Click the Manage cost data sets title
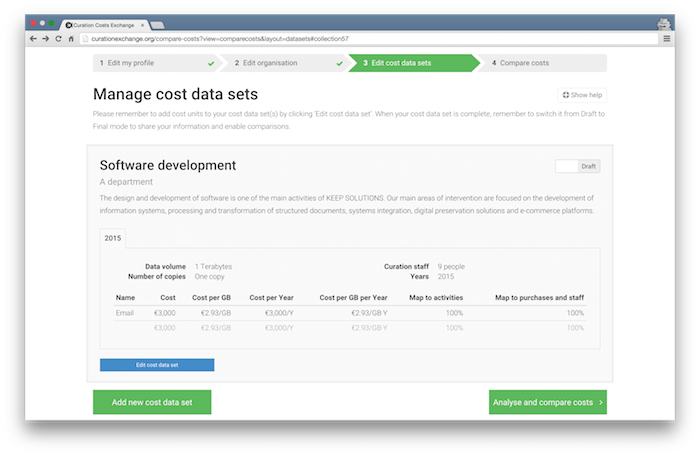 point(175,94)
